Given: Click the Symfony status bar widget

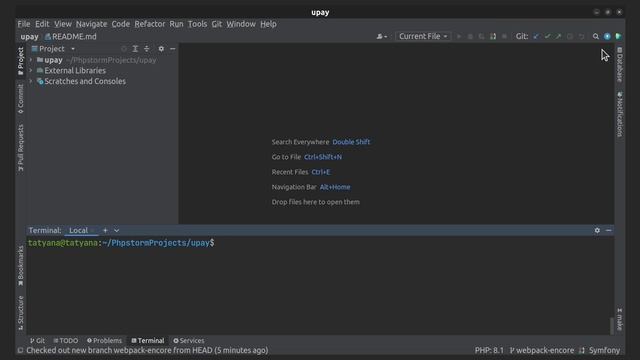Looking at the screenshot, I should click(604, 350).
